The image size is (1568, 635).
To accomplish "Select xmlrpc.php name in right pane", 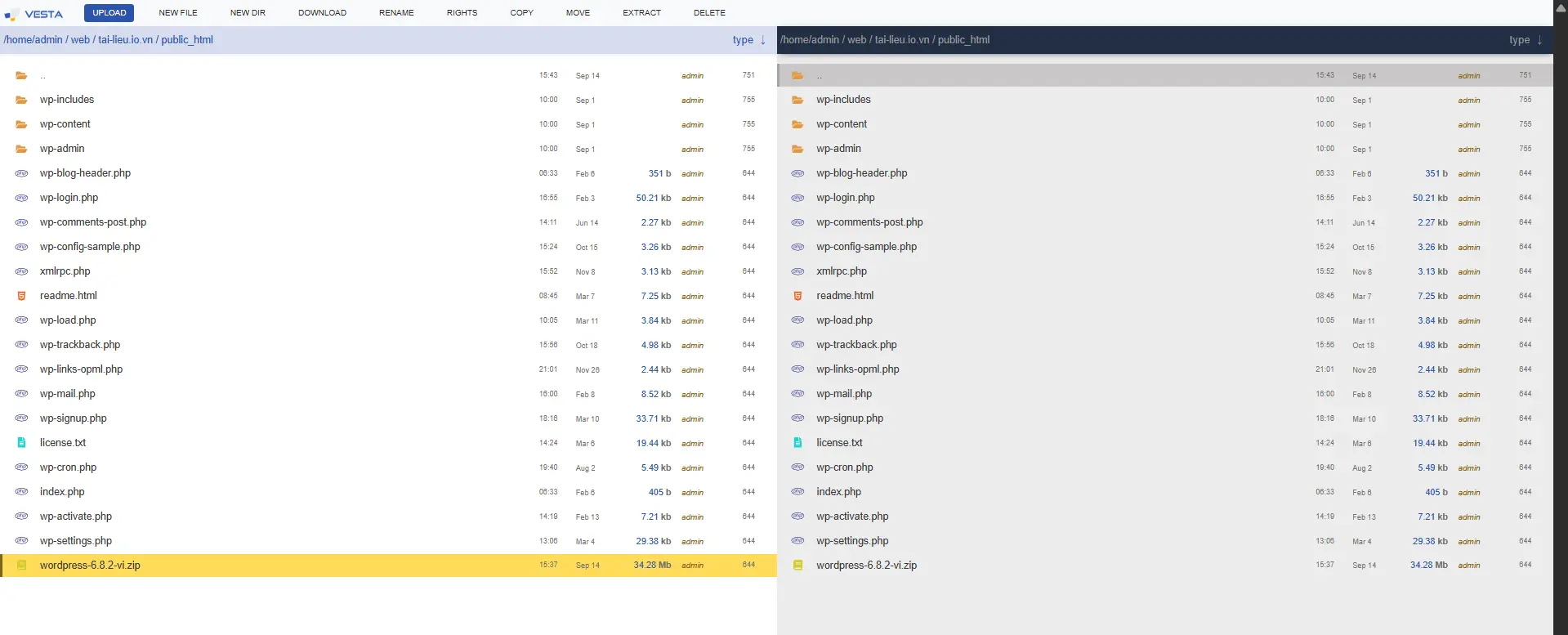I will (x=842, y=271).
